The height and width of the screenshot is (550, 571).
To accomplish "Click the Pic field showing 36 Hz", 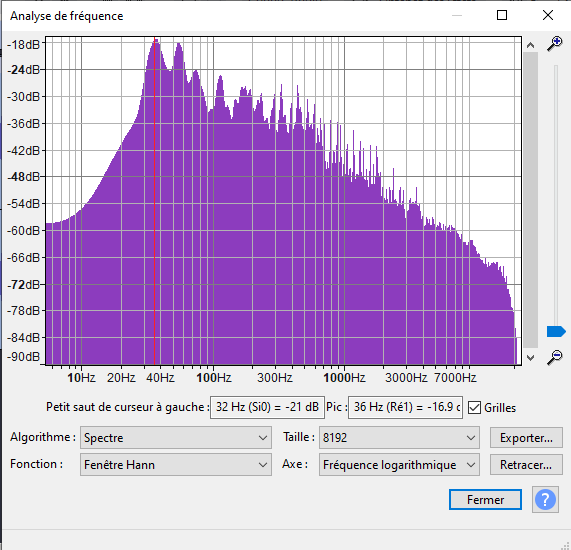I will [x=405, y=407].
